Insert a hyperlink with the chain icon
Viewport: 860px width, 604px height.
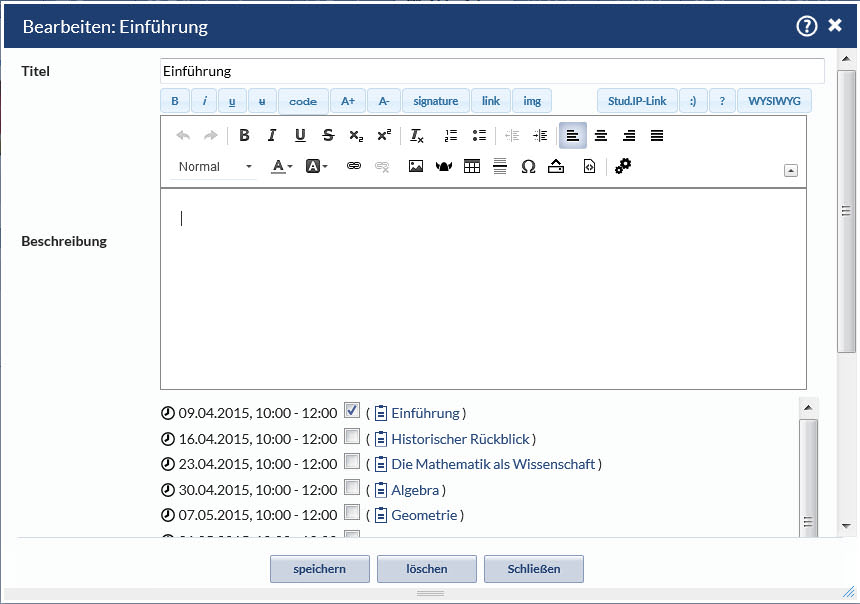pyautogui.click(x=353, y=167)
